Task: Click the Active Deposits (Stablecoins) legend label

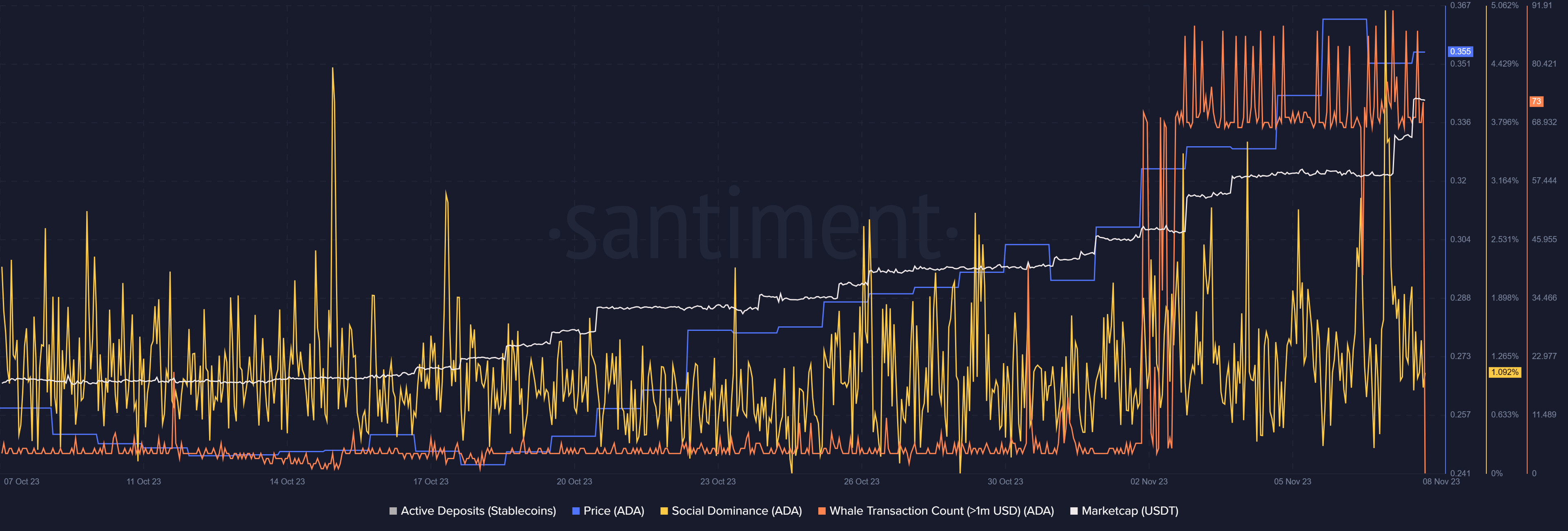Action: pyautogui.click(x=479, y=511)
